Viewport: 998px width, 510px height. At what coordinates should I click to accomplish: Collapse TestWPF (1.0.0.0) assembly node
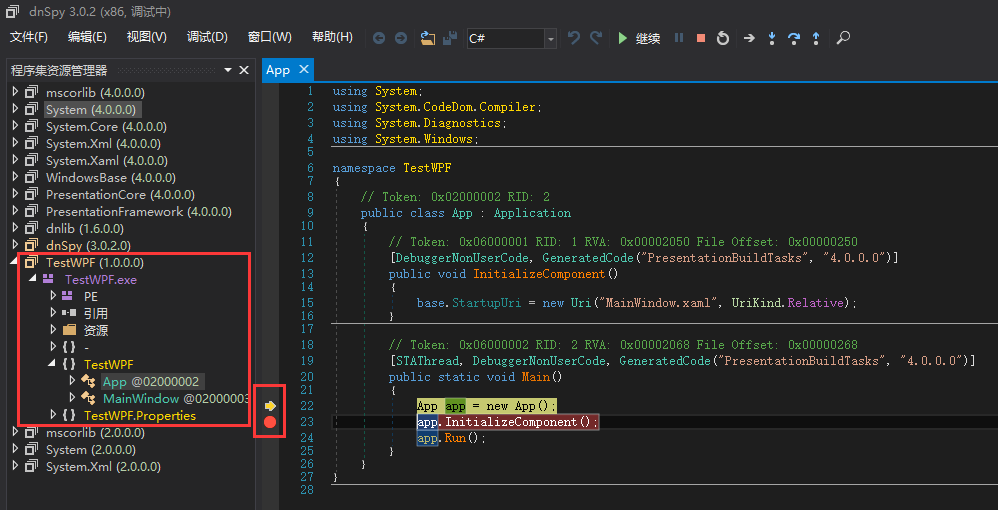[x=15, y=262]
